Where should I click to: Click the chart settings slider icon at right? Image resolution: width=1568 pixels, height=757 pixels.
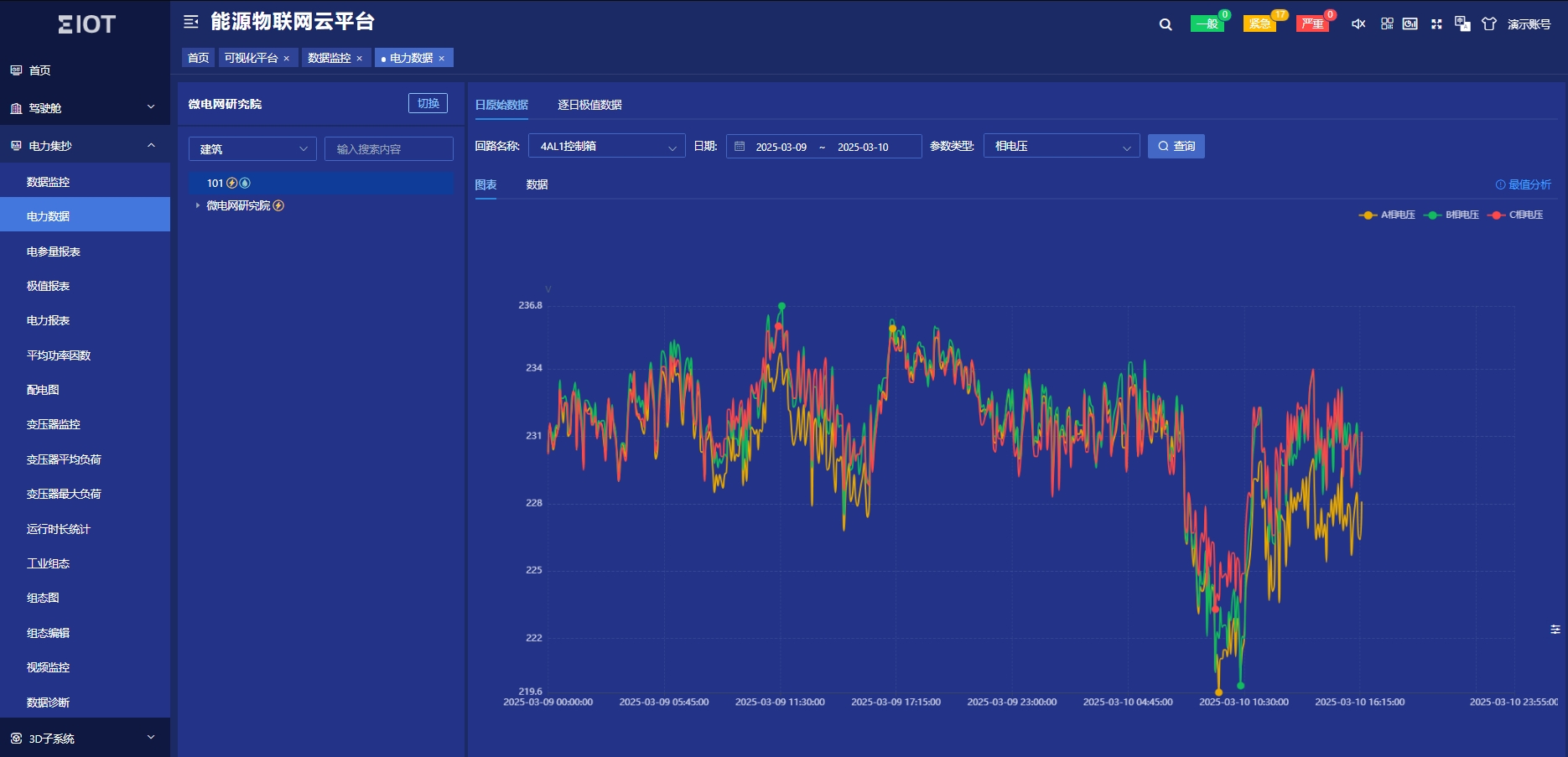[1555, 629]
